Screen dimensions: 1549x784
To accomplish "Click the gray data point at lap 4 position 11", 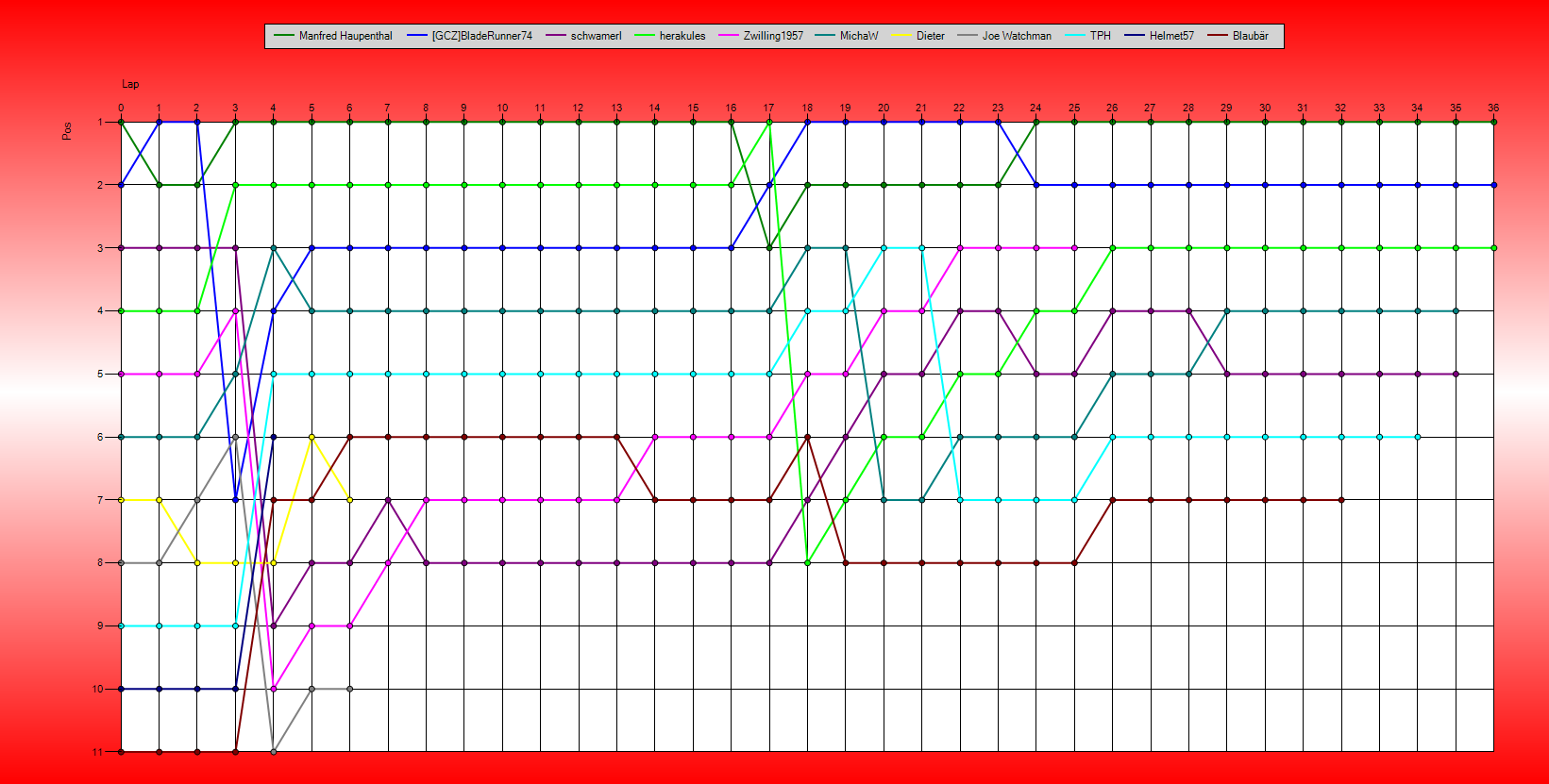I will pos(274,752).
